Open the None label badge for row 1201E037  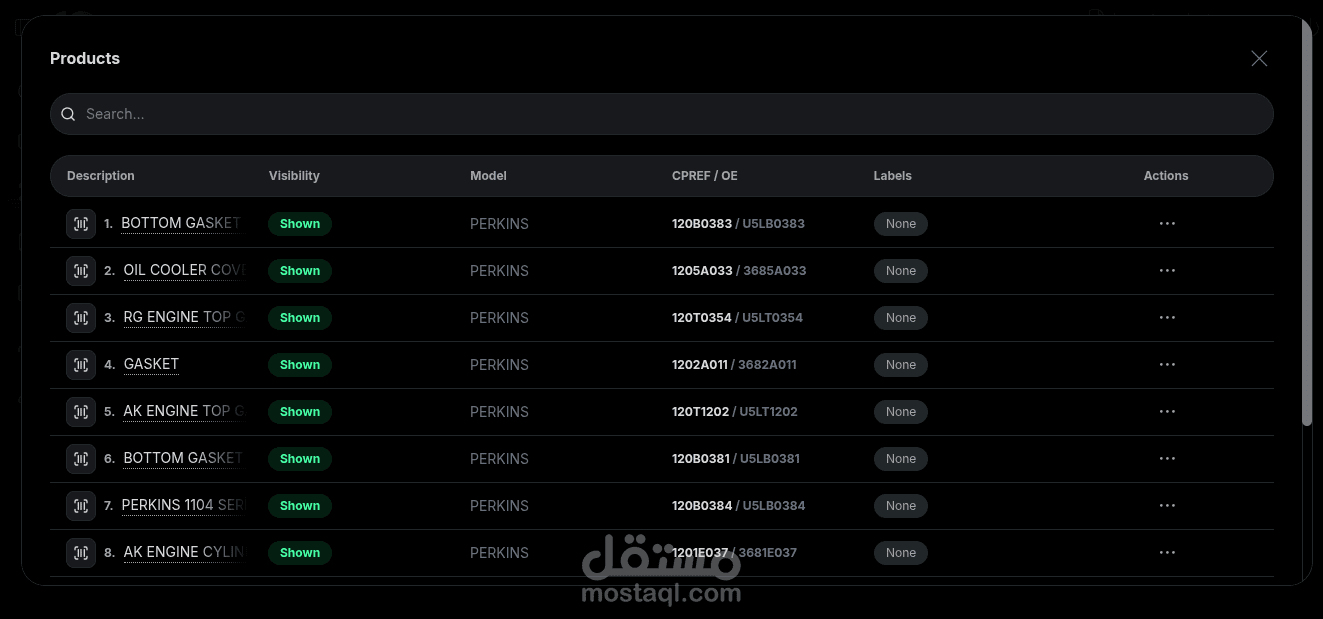pos(901,553)
